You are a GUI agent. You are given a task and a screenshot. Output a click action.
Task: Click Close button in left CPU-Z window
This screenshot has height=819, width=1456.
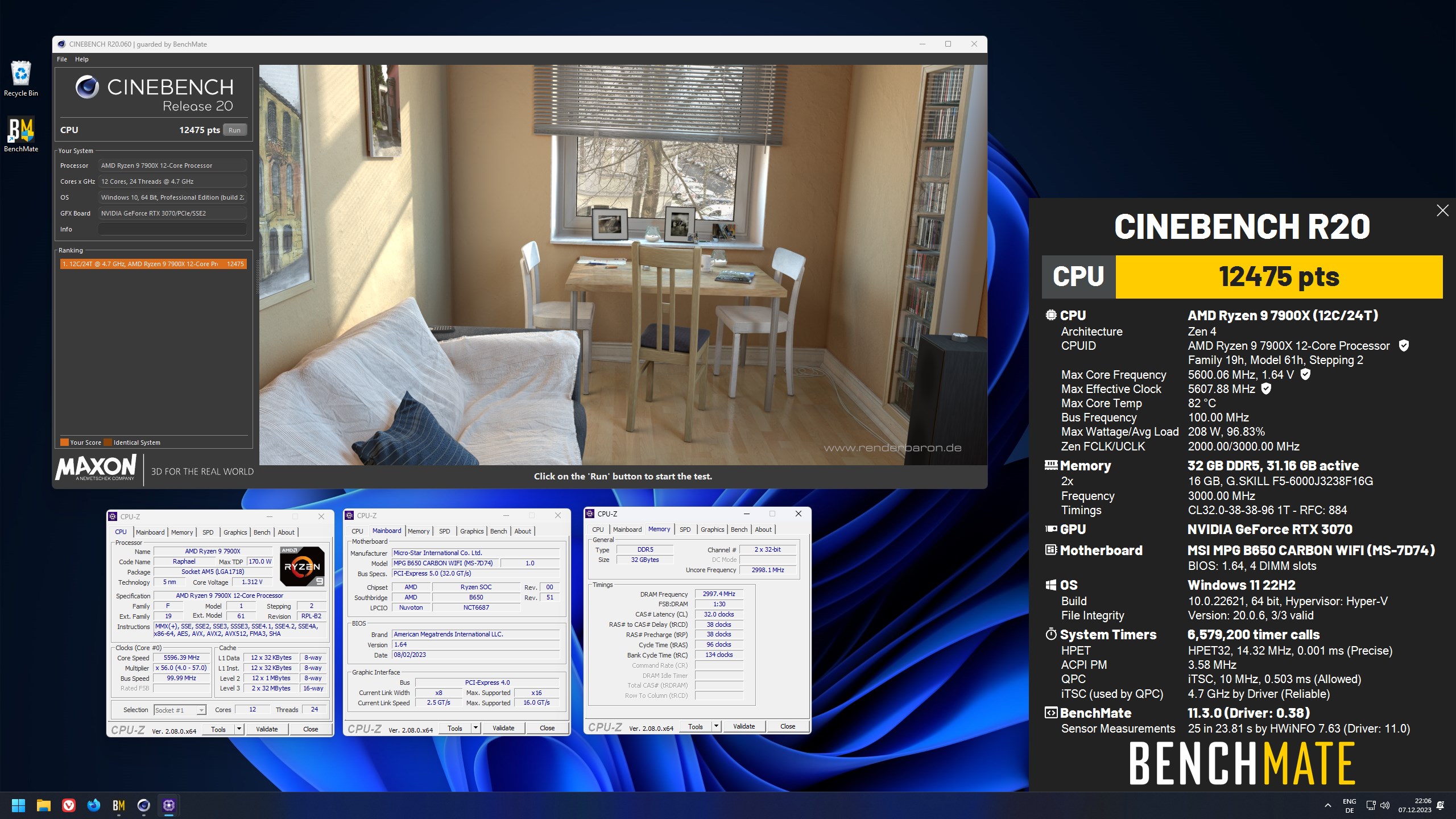pyautogui.click(x=311, y=729)
